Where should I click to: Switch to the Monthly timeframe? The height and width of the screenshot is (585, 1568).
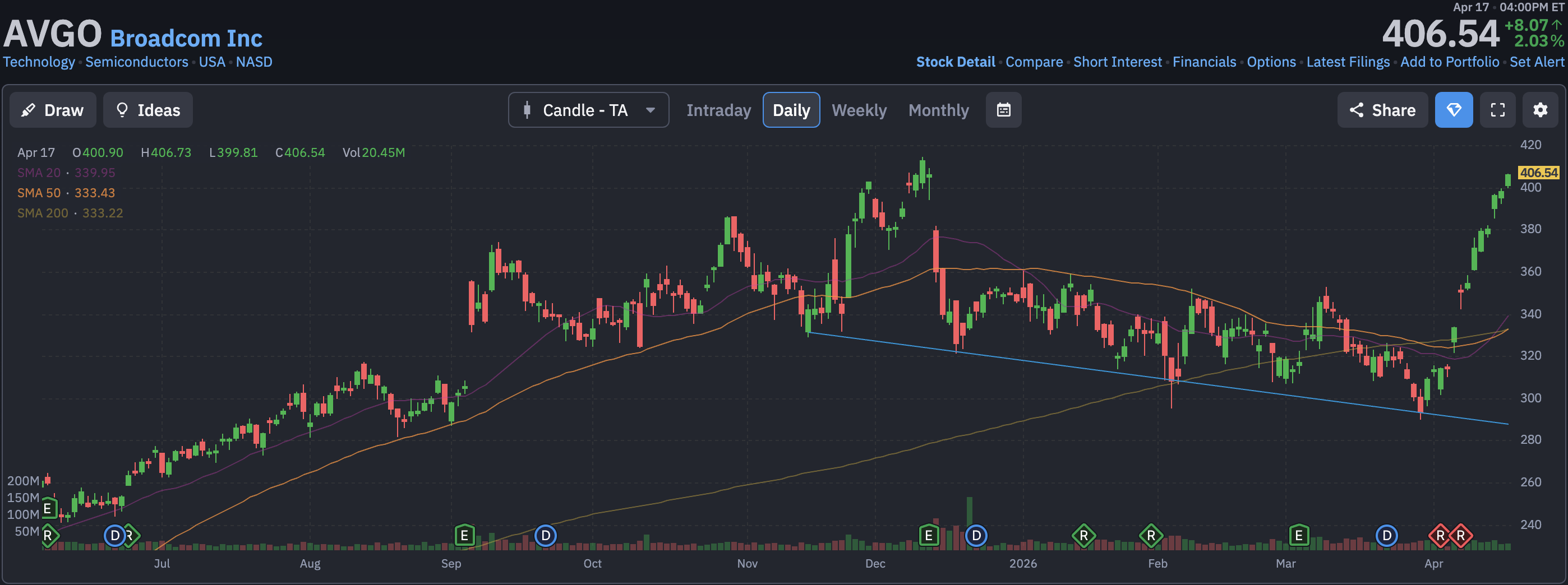(938, 110)
